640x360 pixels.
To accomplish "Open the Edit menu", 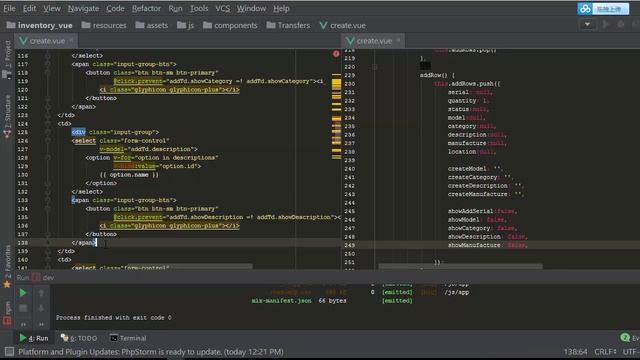I will pyautogui.click(x=29, y=8).
